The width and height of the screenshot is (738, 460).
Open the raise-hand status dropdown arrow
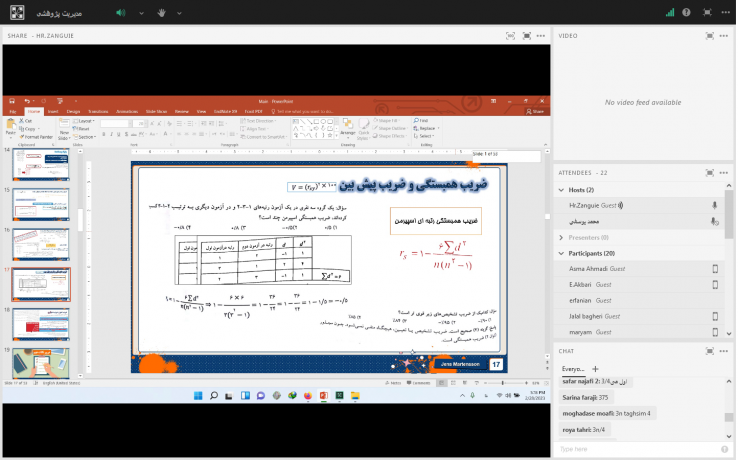click(178, 13)
